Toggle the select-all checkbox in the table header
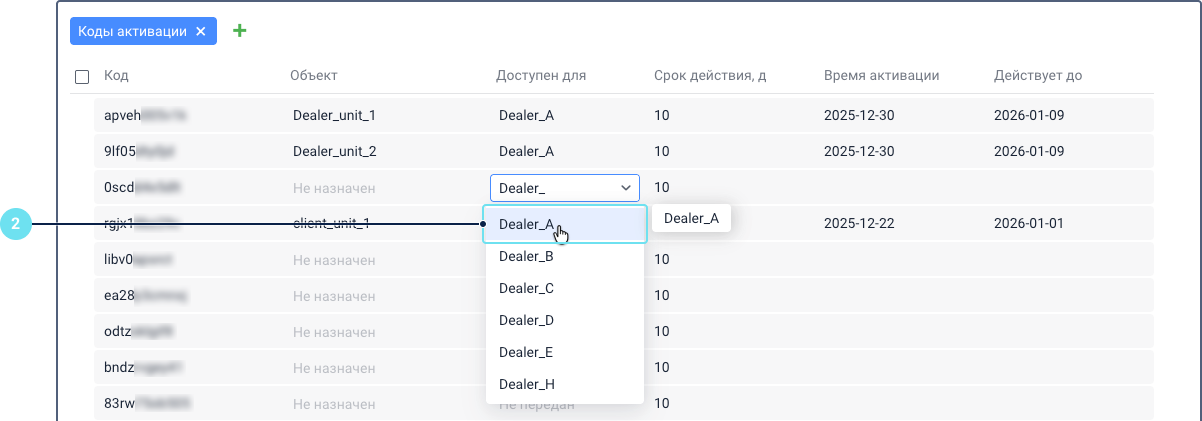The width and height of the screenshot is (1202, 421). click(82, 76)
